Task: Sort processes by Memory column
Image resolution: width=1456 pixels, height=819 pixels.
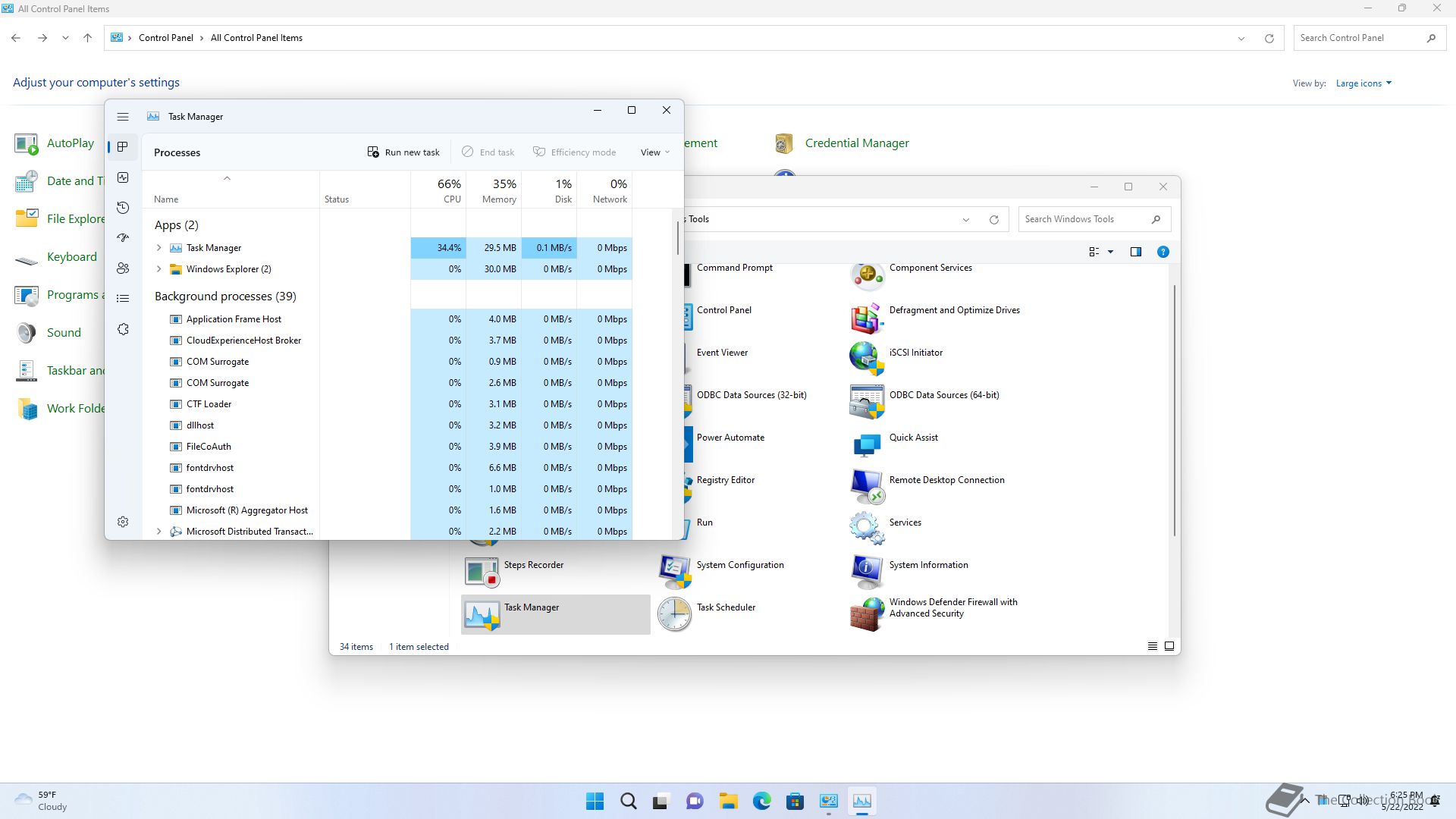Action: coord(494,190)
